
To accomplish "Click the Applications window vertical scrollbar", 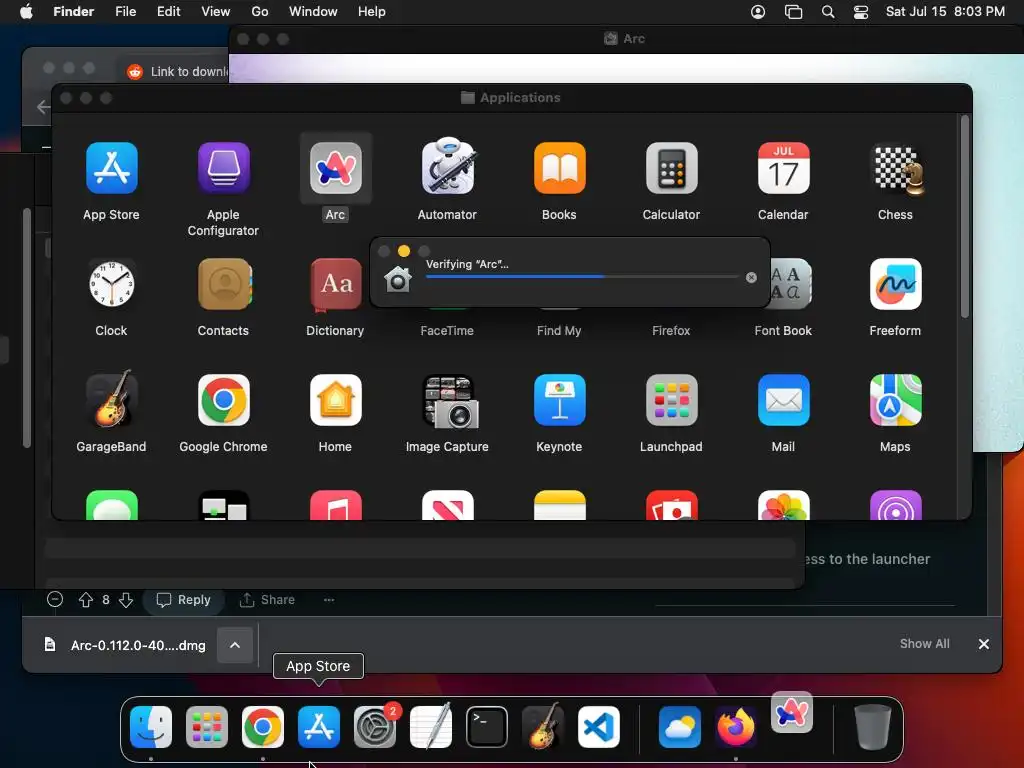I will 965,219.
